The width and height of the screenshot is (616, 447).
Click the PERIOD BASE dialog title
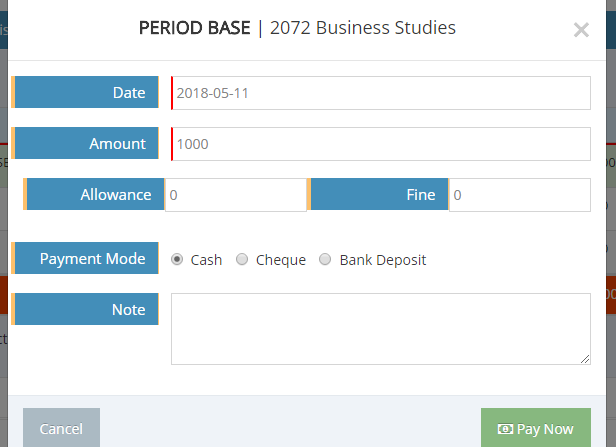[x=194, y=28]
